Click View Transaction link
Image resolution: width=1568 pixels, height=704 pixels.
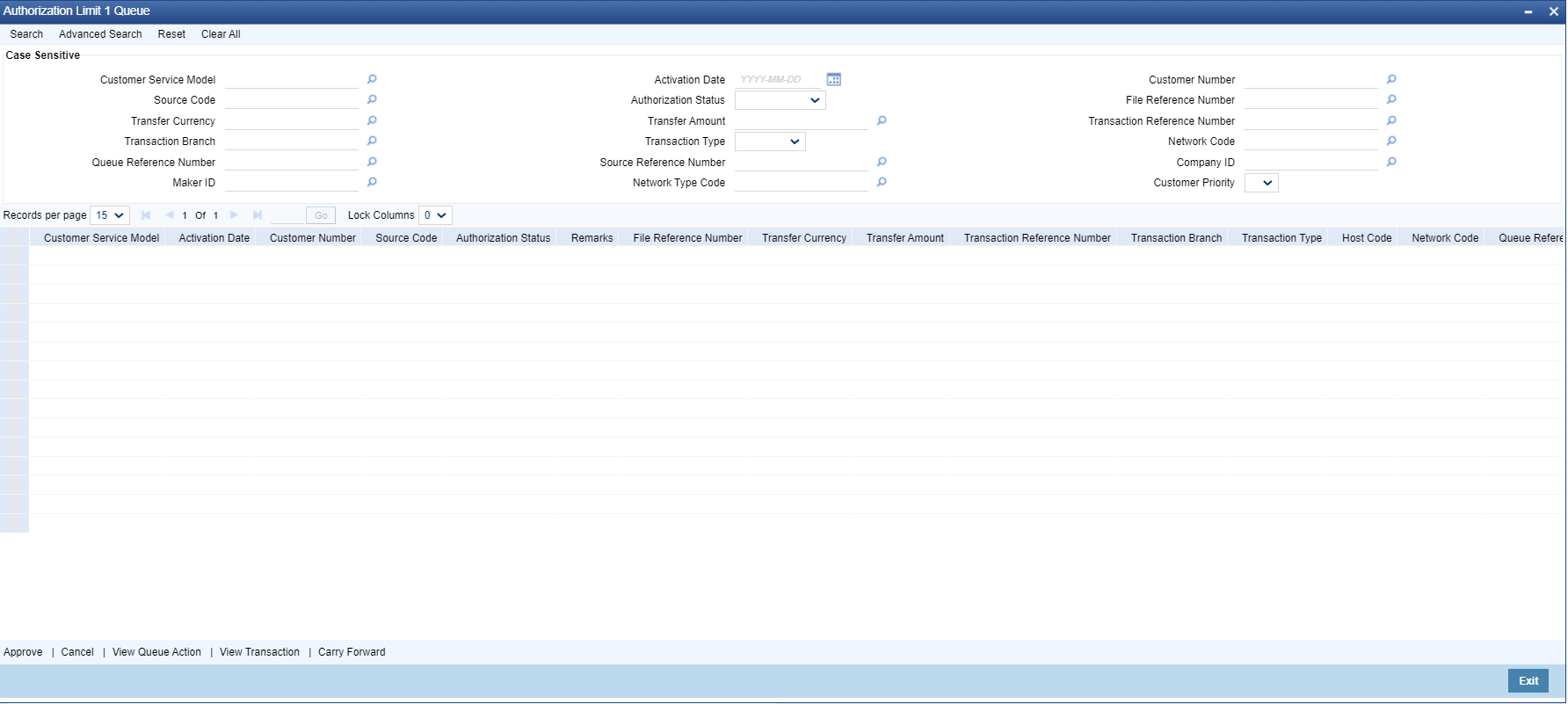[x=259, y=652]
